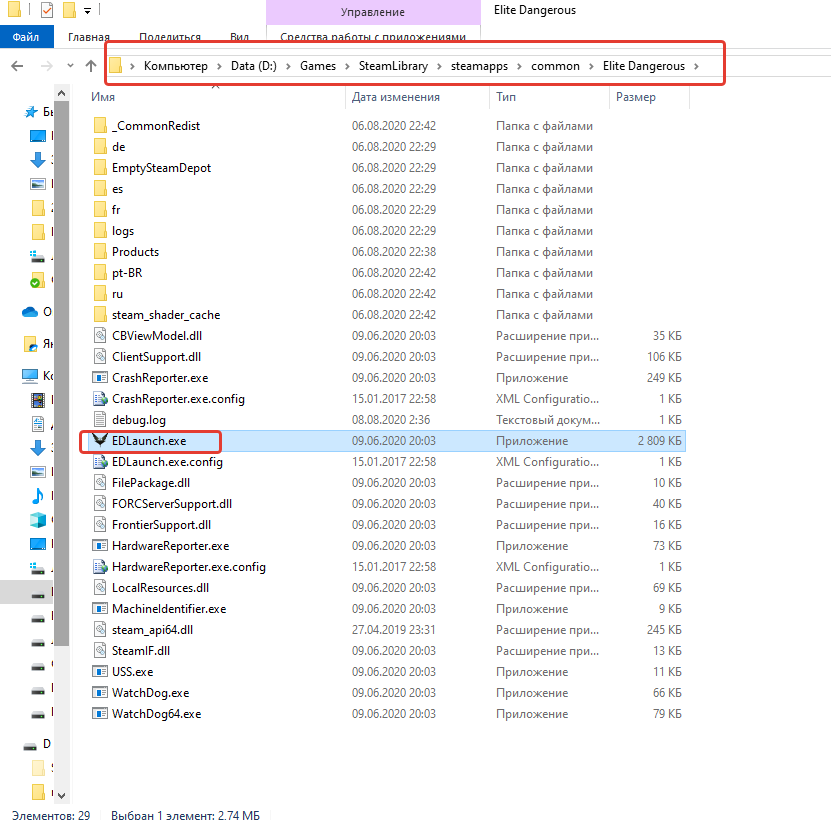Expand chevron after Компьютер in address bar
Viewport: 831px width, 820px height.
tap(219, 66)
